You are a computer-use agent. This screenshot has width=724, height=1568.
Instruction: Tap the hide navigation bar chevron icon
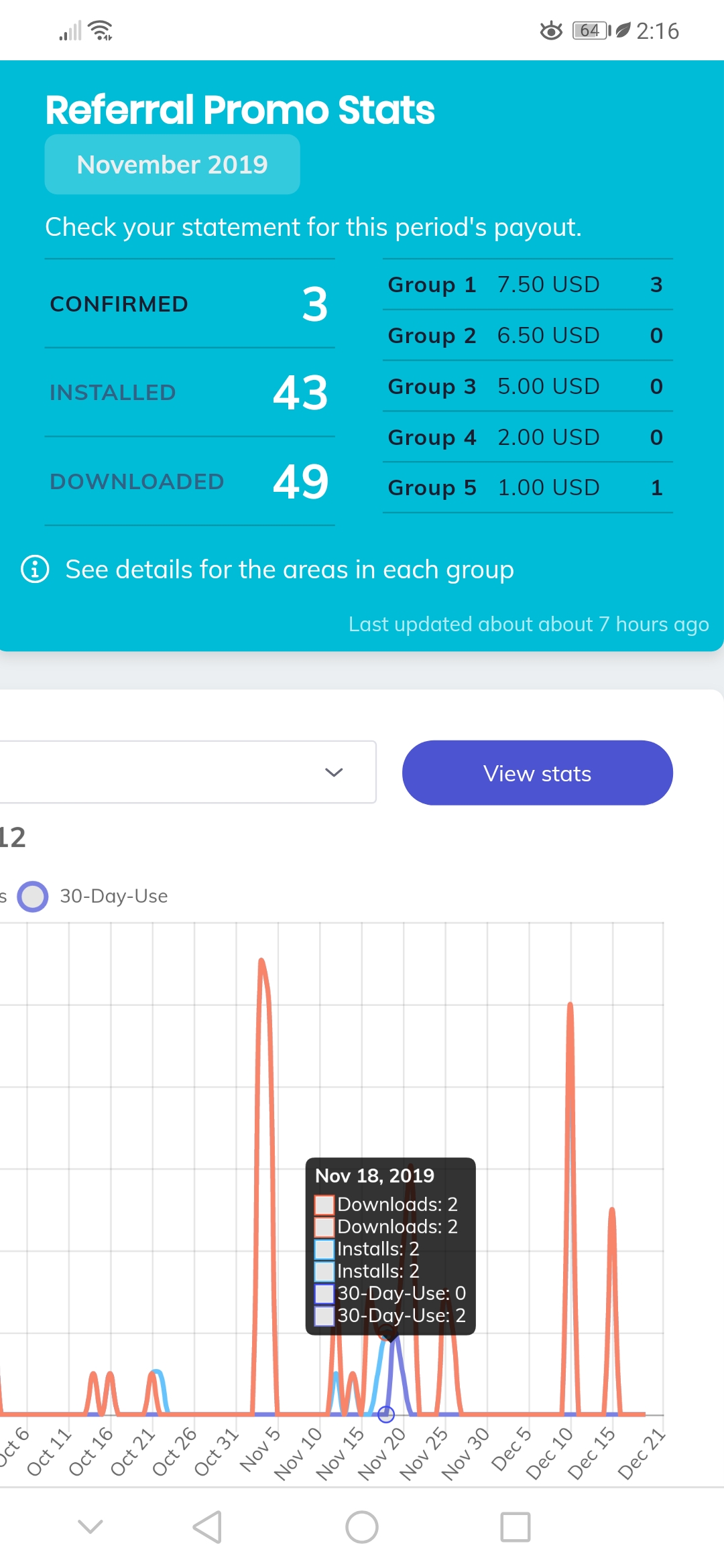click(90, 1526)
